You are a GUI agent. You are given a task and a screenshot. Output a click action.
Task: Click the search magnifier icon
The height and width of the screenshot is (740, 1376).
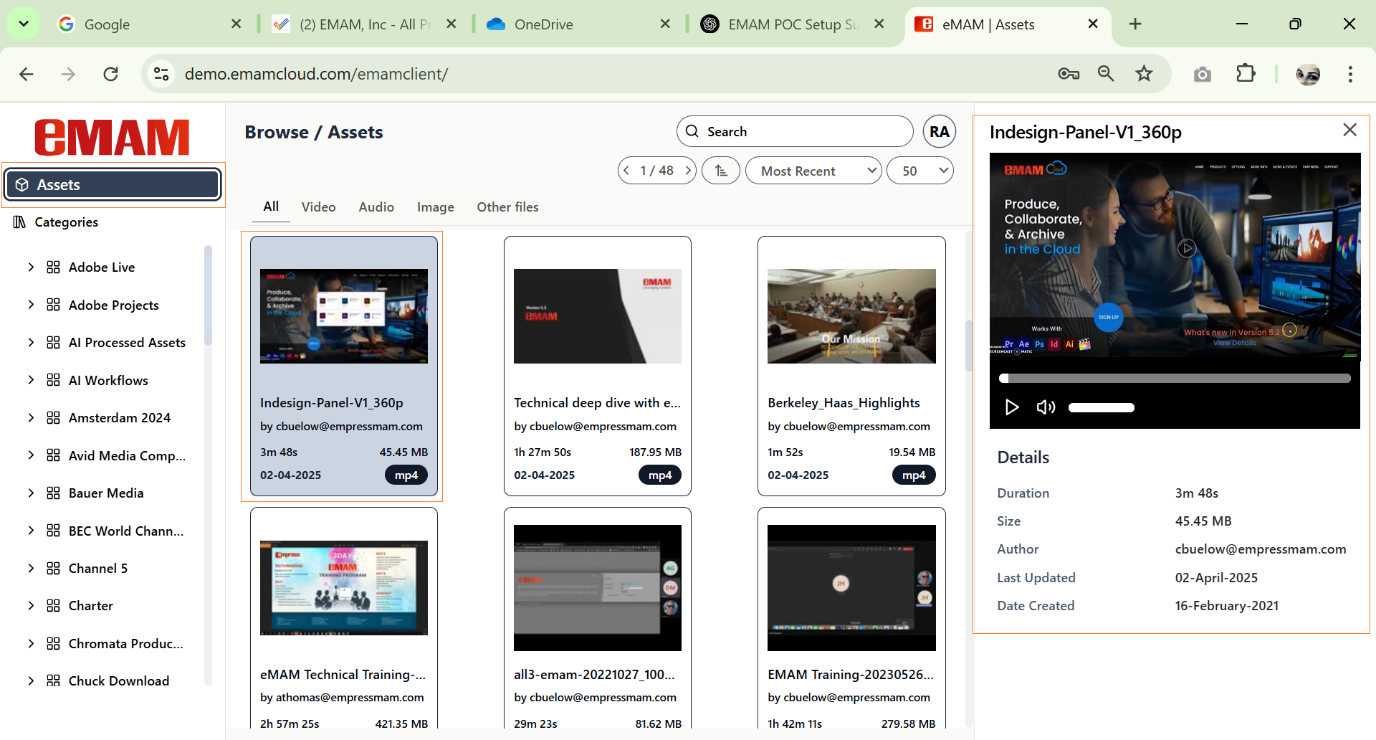pyautogui.click(x=692, y=131)
